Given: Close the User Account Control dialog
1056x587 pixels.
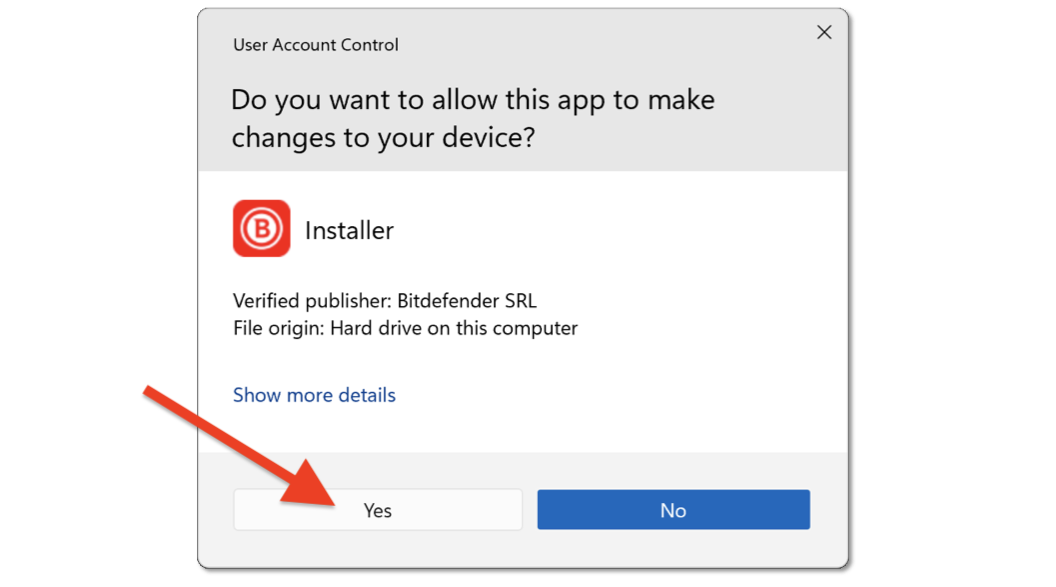Looking at the screenshot, I should tap(824, 33).
